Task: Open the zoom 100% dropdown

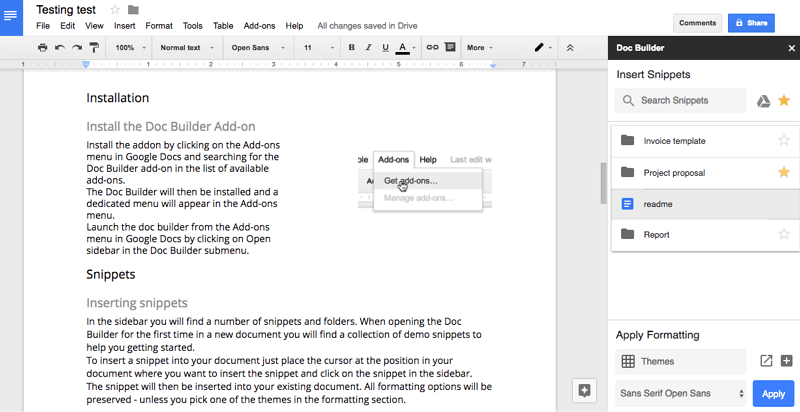Action: point(130,47)
